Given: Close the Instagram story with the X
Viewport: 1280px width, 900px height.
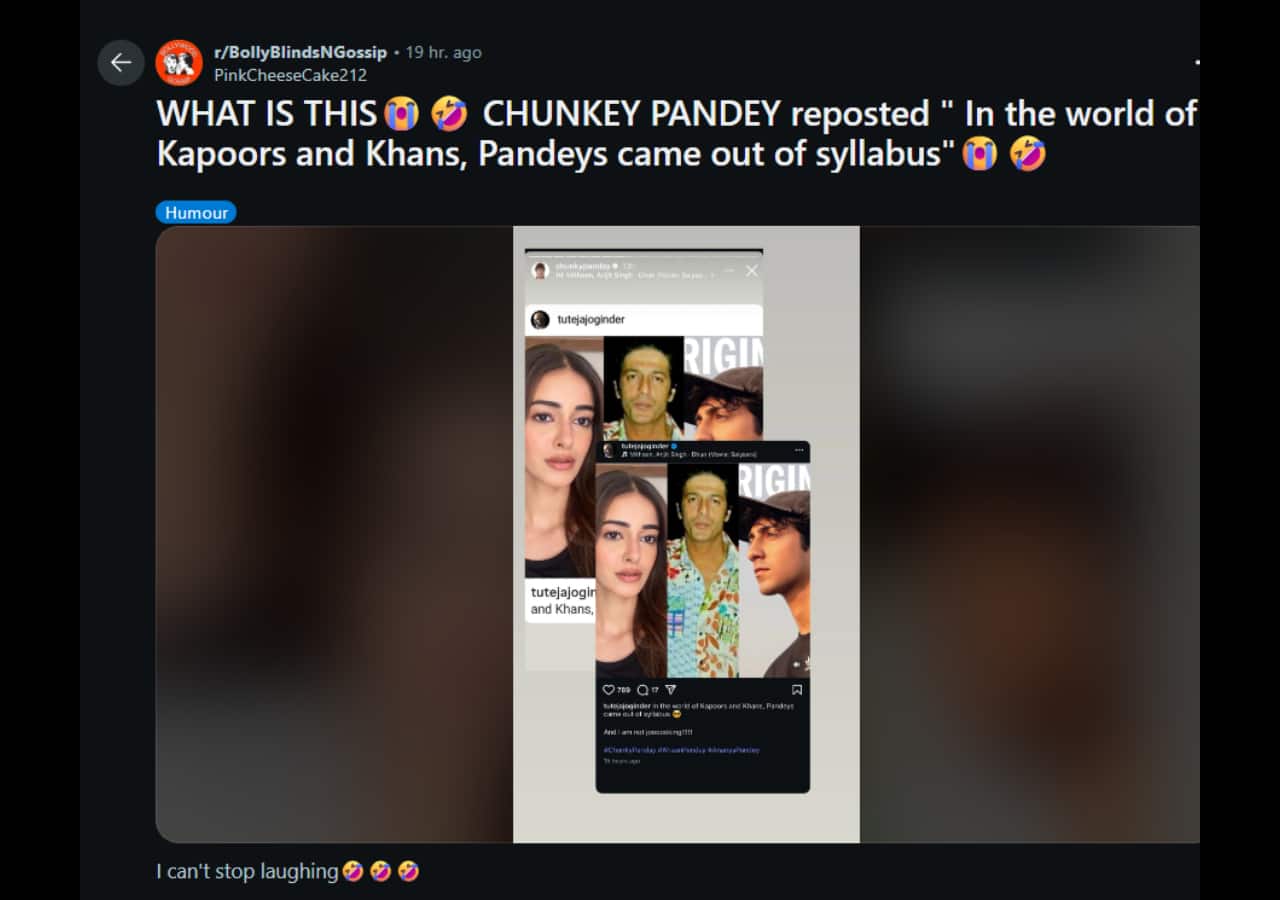Looking at the screenshot, I should [x=752, y=271].
